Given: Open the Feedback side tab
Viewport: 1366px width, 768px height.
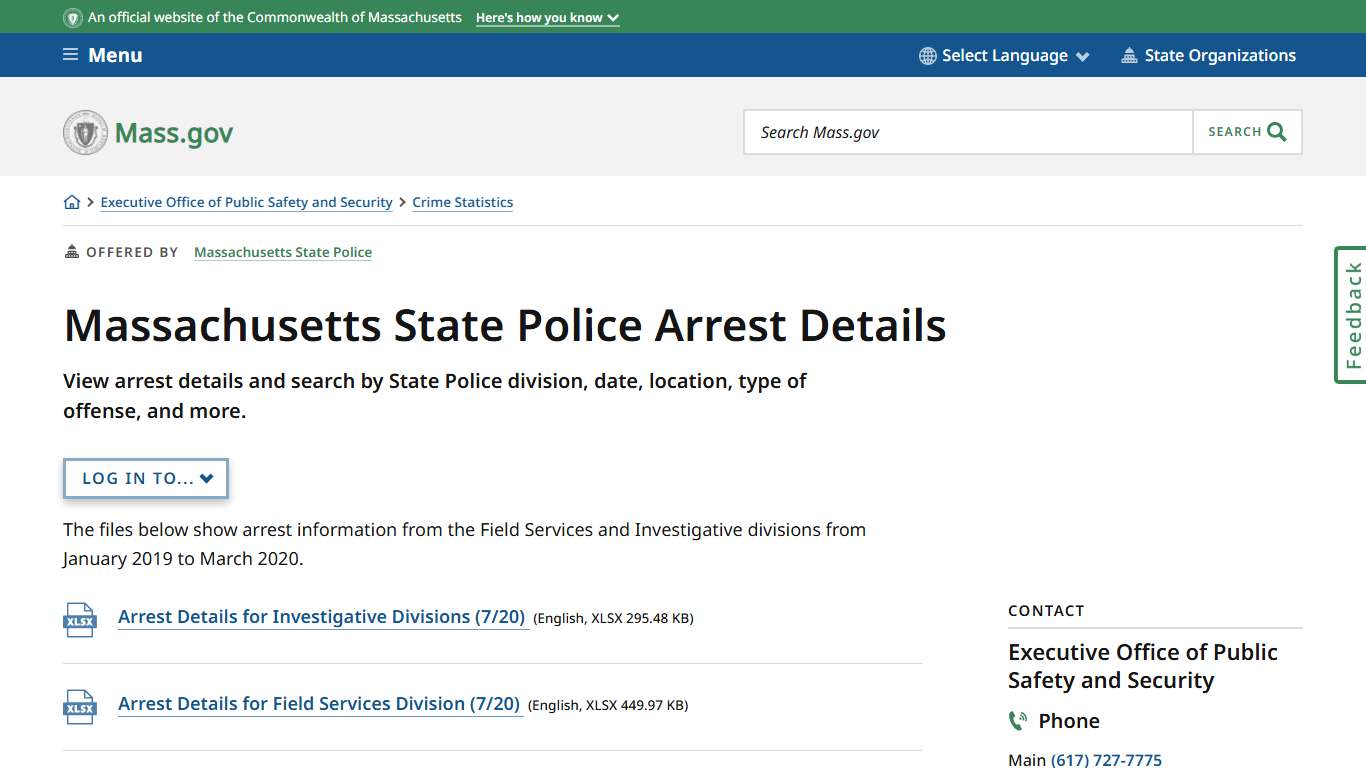Looking at the screenshot, I should [x=1351, y=314].
